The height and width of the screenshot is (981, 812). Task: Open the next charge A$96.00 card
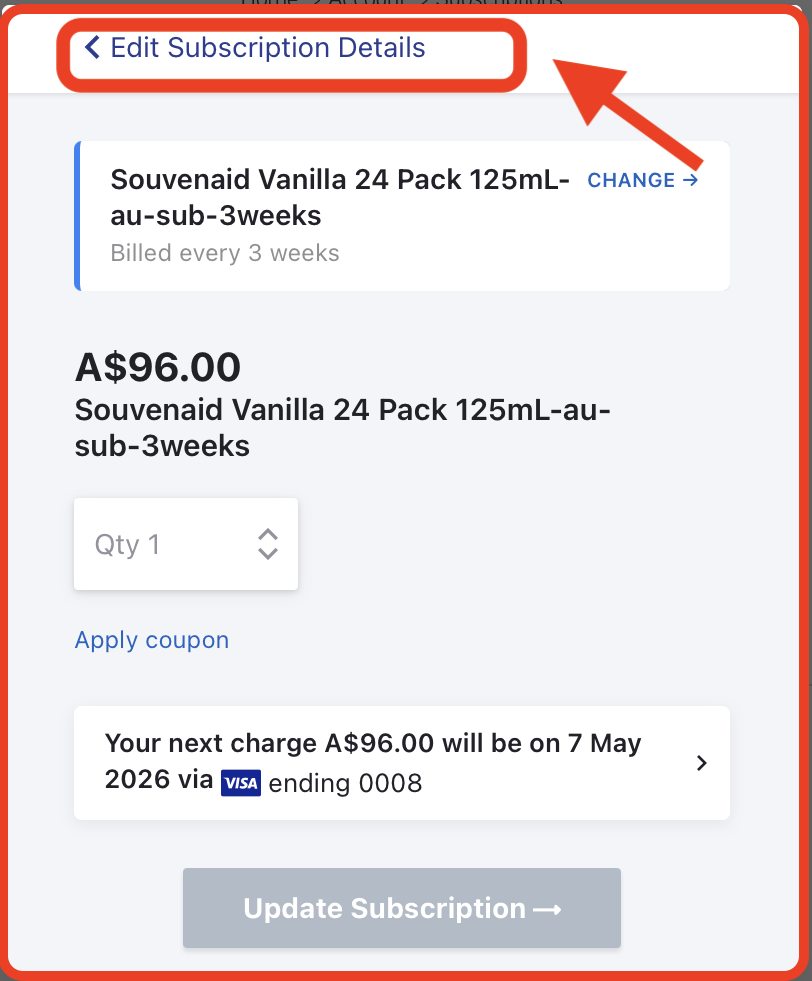point(402,763)
